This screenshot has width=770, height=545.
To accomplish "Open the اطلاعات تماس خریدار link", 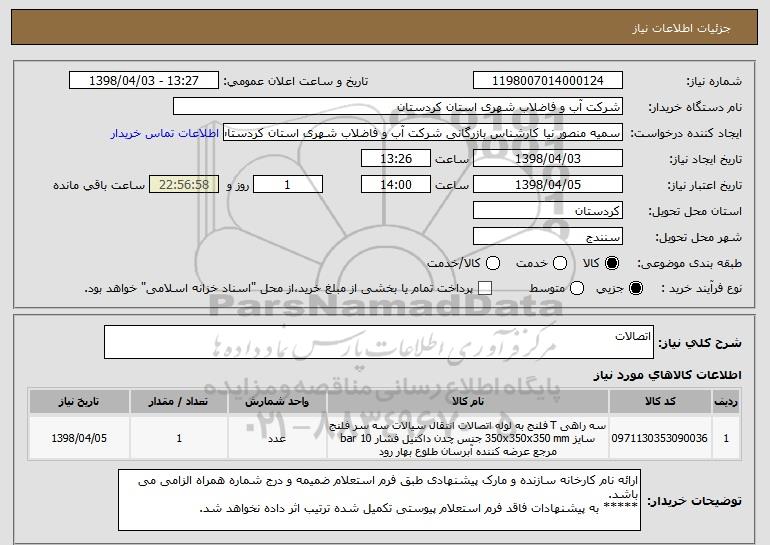I will click(x=165, y=134).
